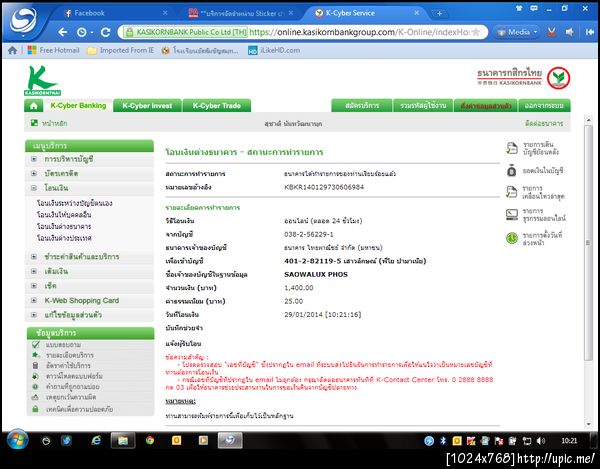Screen dimensions: 600x469
Task: Select the K-Cyber Trade tab
Action: click(x=217, y=106)
